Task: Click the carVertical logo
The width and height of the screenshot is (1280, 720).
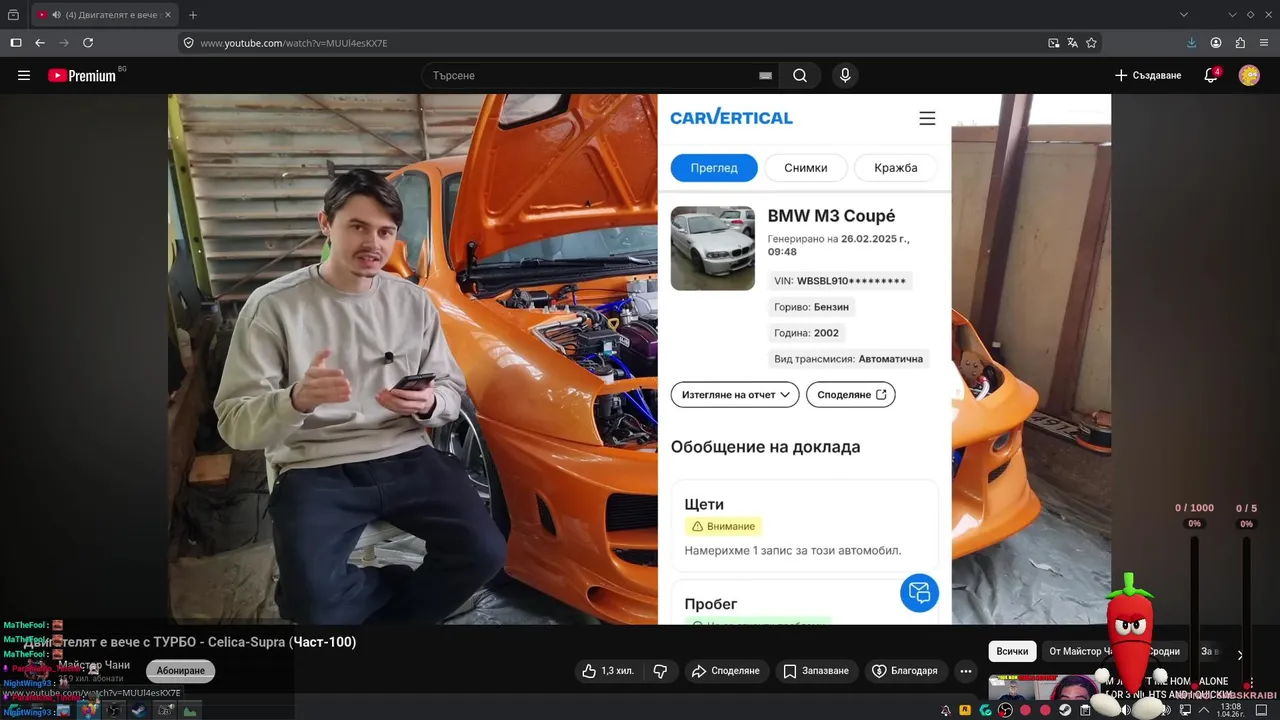Action: (x=731, y=117)
